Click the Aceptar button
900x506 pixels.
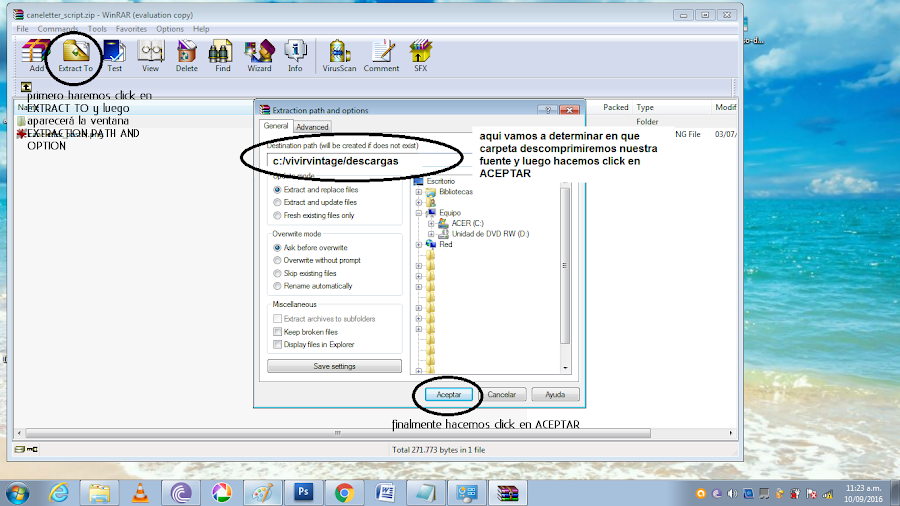click(x=448, y=395)
